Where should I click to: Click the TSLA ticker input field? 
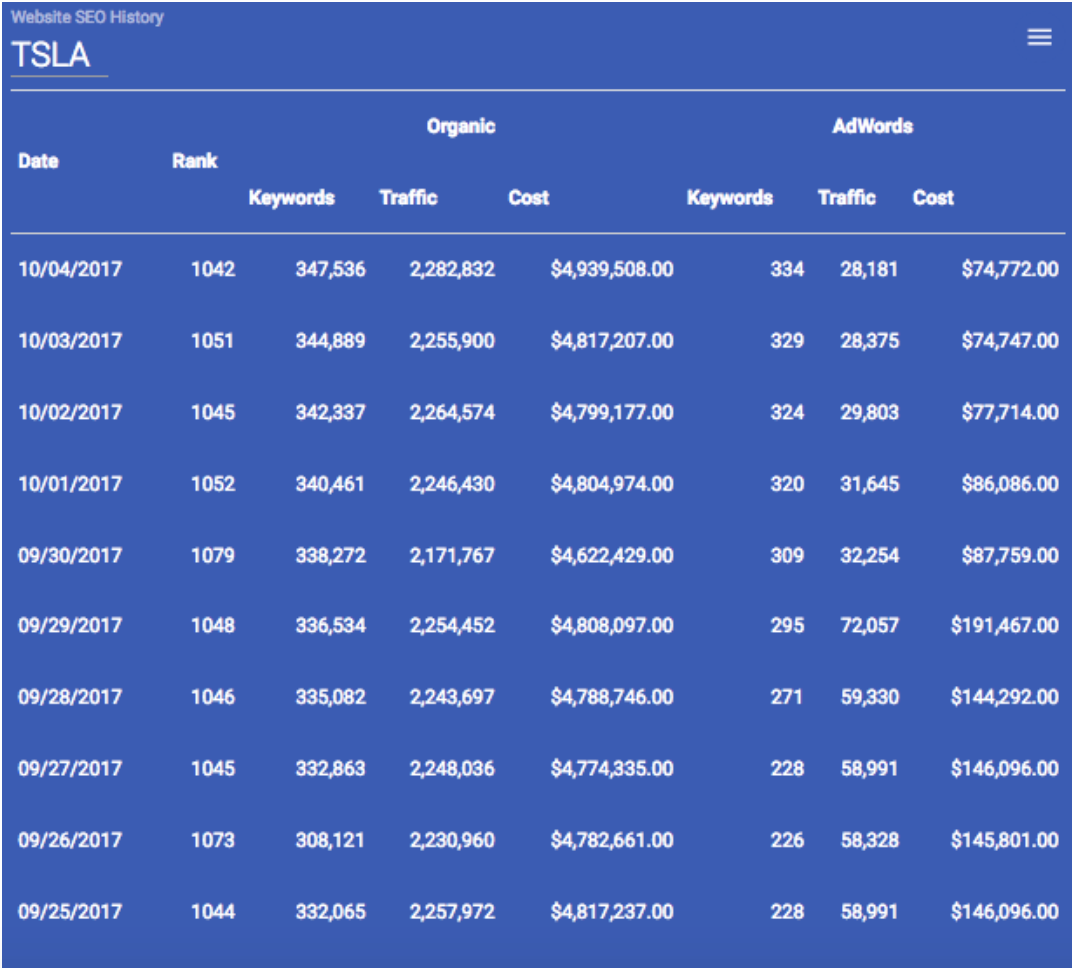click(x=59, y=57)
